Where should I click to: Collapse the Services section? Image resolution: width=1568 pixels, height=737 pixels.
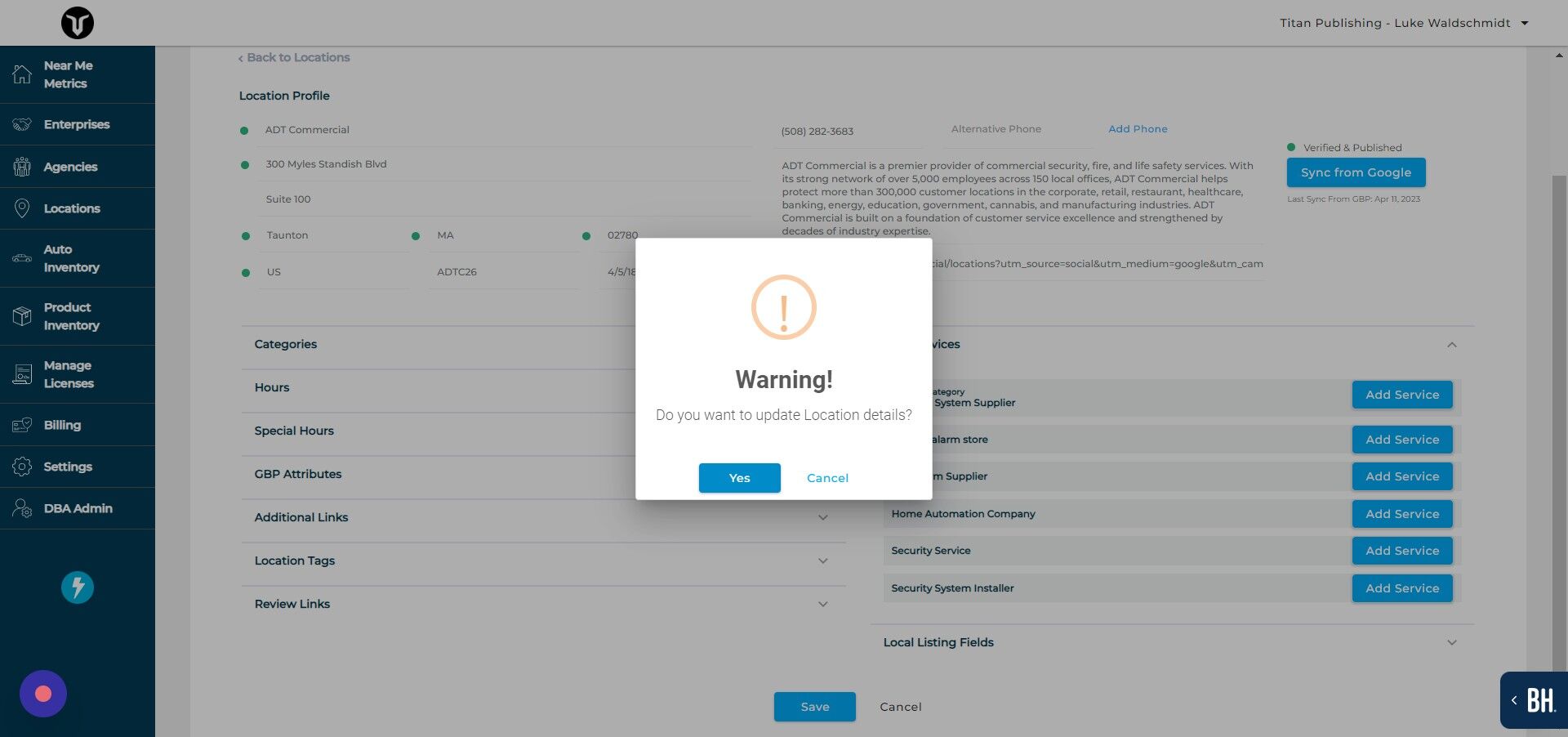coord(1452,344)
